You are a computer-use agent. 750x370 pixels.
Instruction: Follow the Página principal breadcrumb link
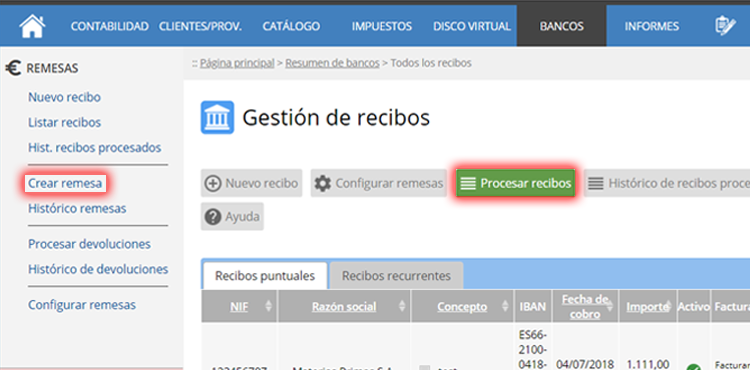pos(237,63)
